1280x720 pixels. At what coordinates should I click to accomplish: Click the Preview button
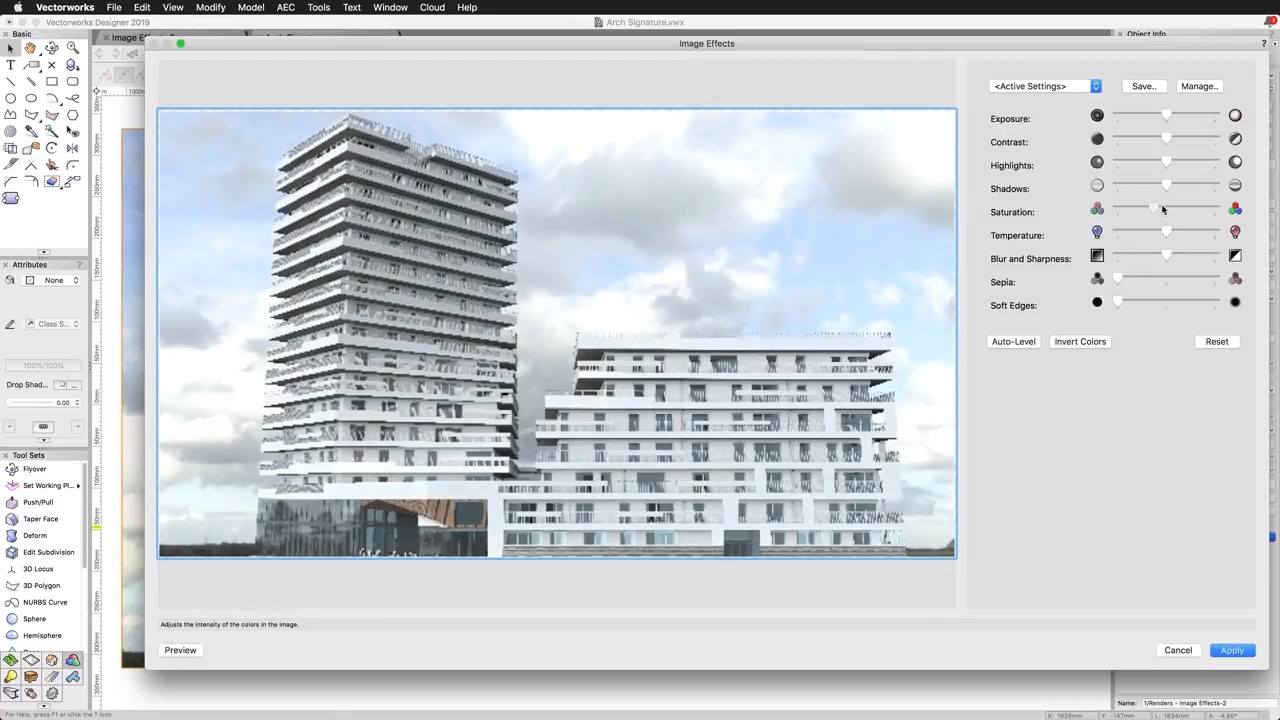coord(180,650)
